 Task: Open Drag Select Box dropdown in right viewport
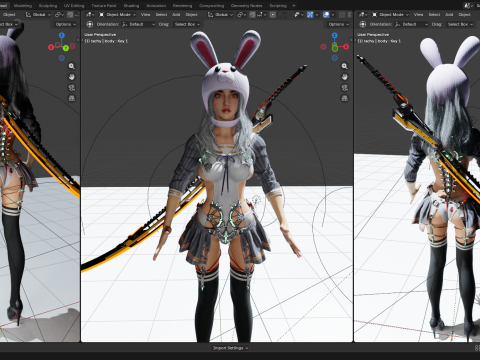[460, 24]
